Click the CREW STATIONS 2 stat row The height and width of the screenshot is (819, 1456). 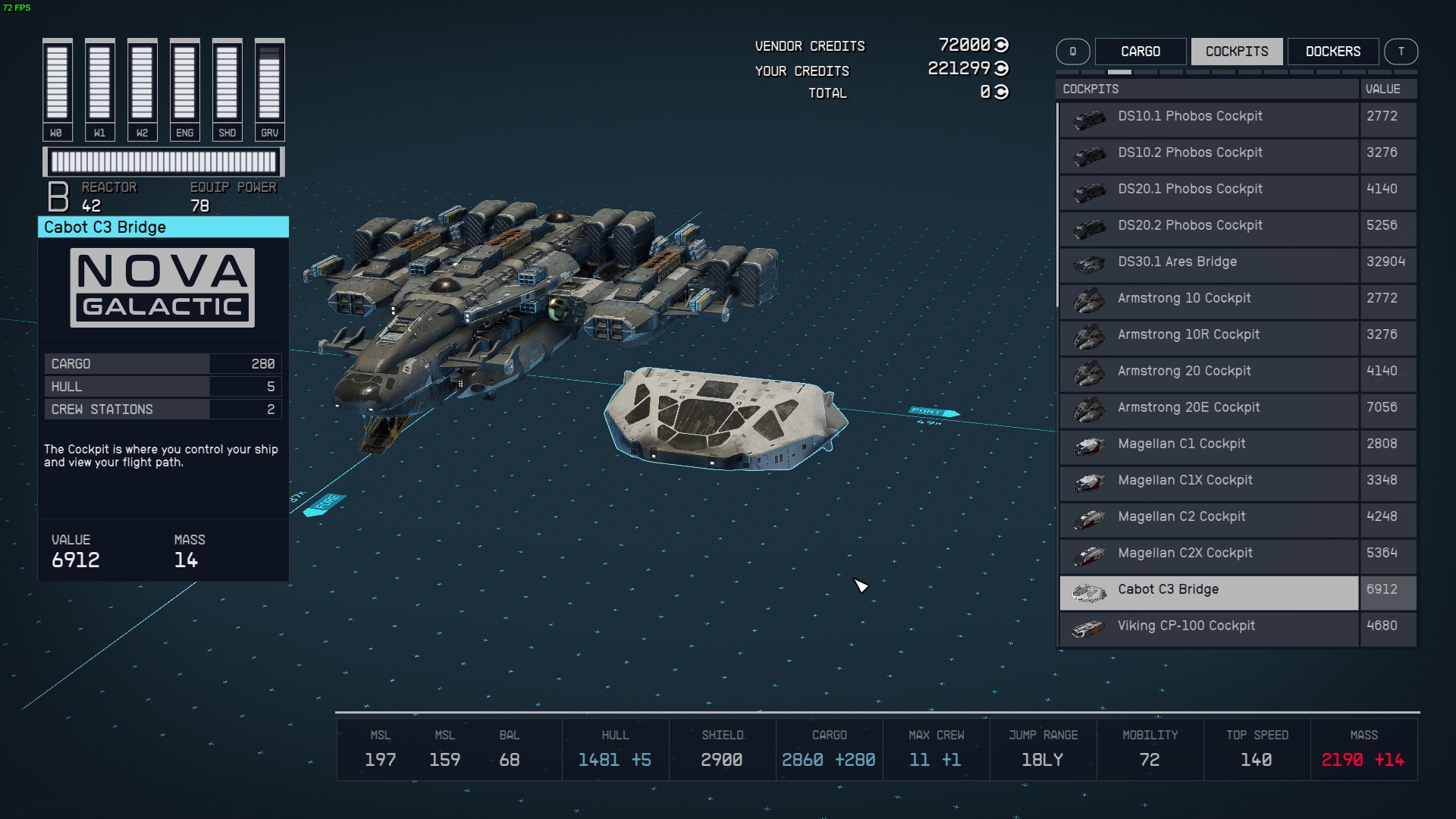[x=163, y=409]
